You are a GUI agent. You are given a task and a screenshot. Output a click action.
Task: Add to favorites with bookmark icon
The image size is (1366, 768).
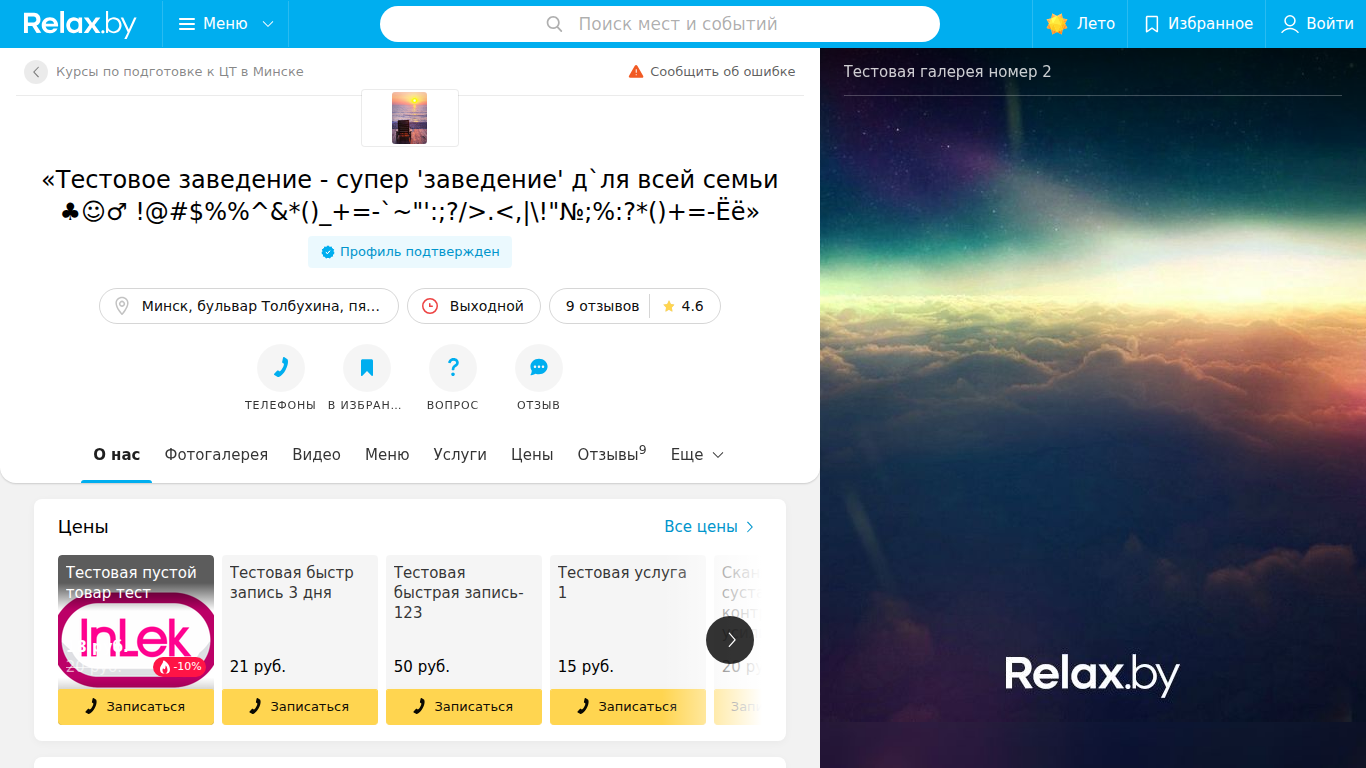(367, 368)
